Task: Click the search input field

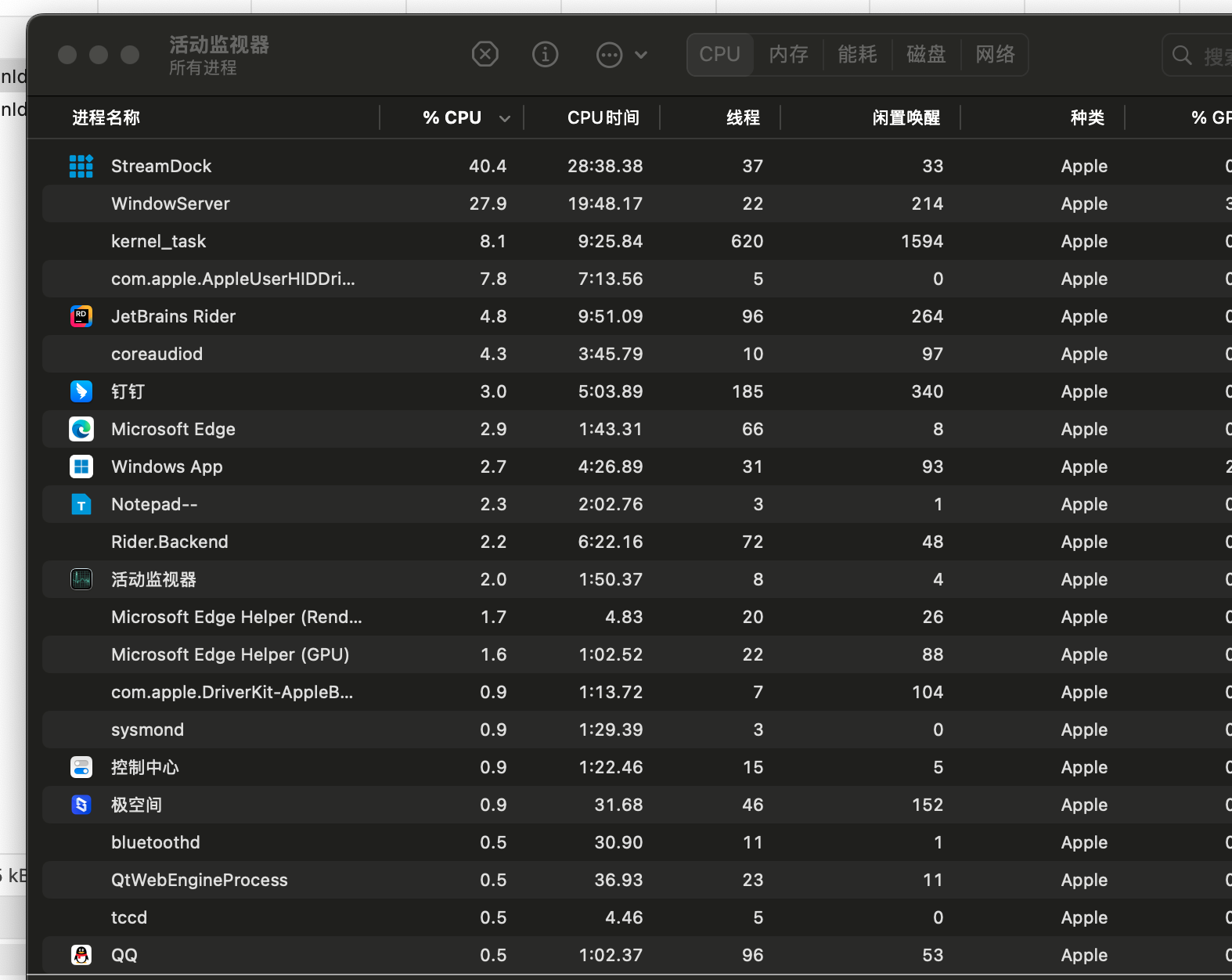Action: point(1198,56)
